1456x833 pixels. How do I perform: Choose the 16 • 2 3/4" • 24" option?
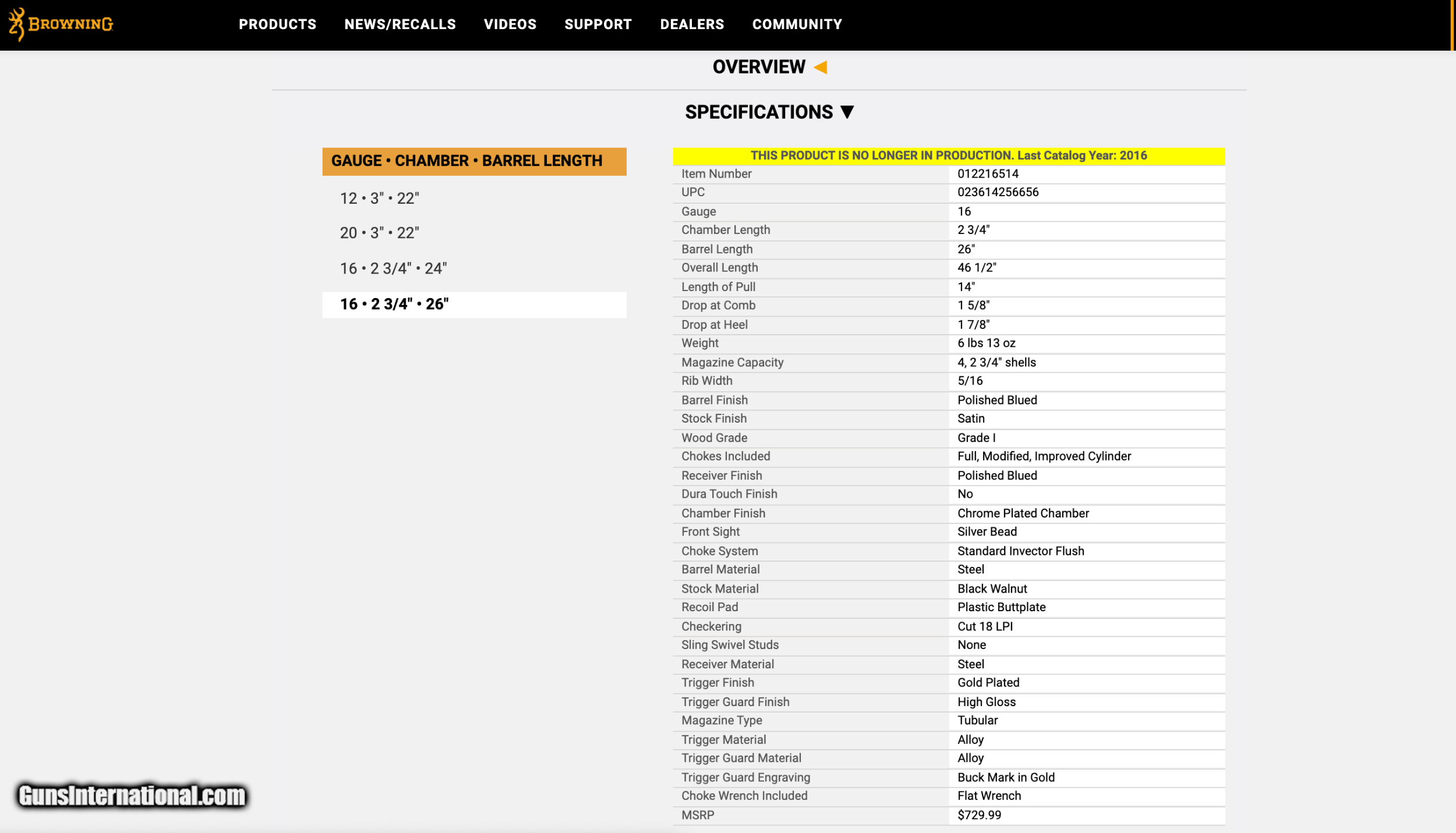393,268
